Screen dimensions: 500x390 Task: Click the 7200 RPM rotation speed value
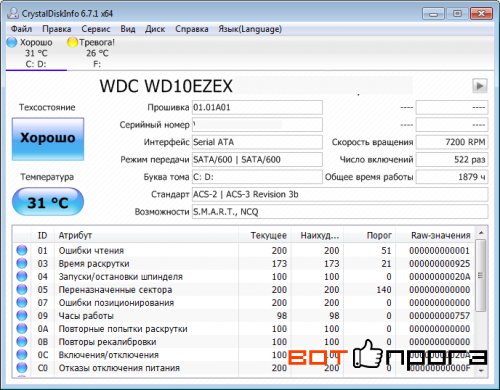452,142
